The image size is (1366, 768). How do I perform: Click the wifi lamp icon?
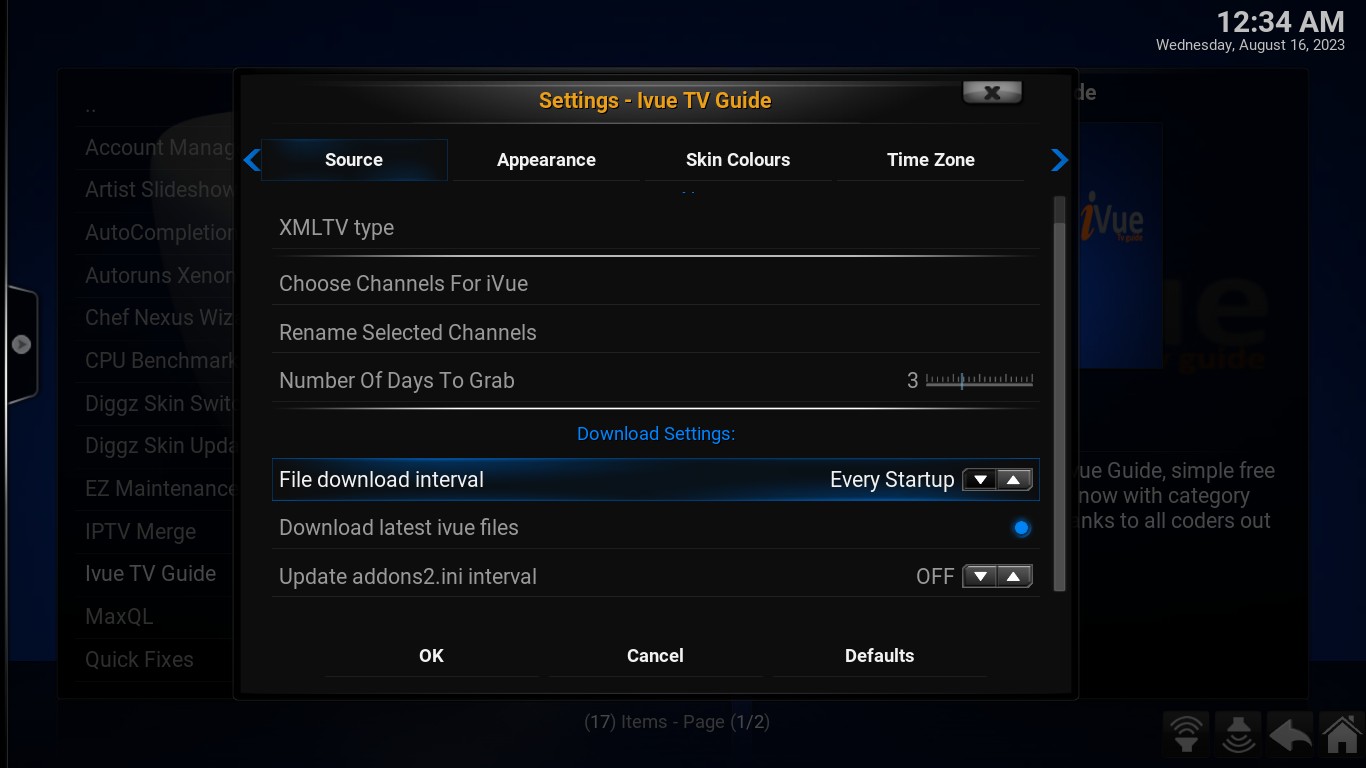(x=1187, y=735)
